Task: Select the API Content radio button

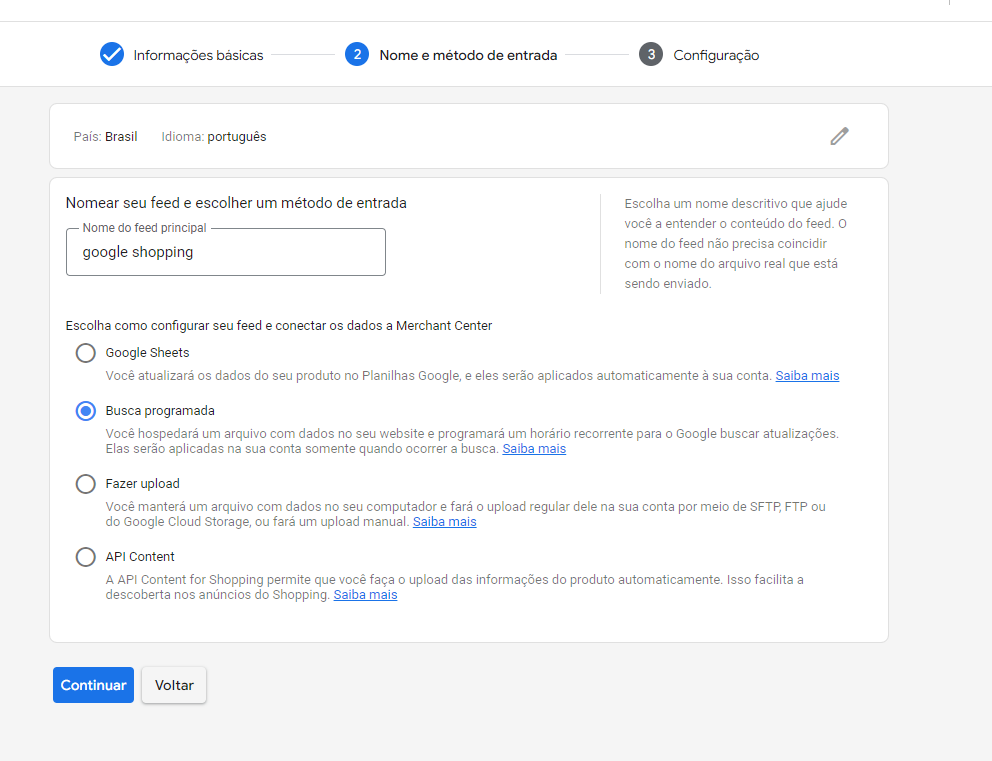Action: [85, 557]
